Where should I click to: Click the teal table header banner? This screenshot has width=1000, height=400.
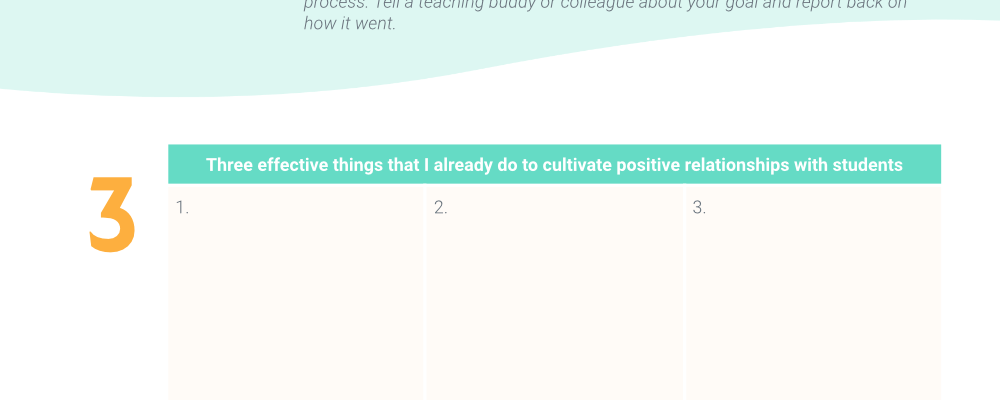(554, 164)
